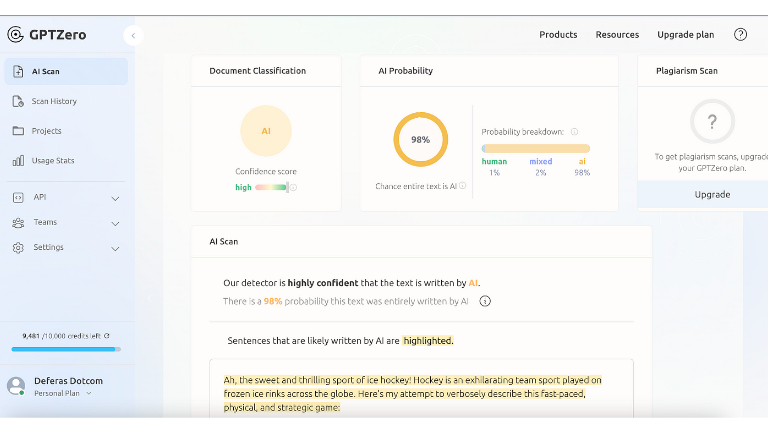
Task: Click the Upgrade plan link
Action: pos(686,35)
